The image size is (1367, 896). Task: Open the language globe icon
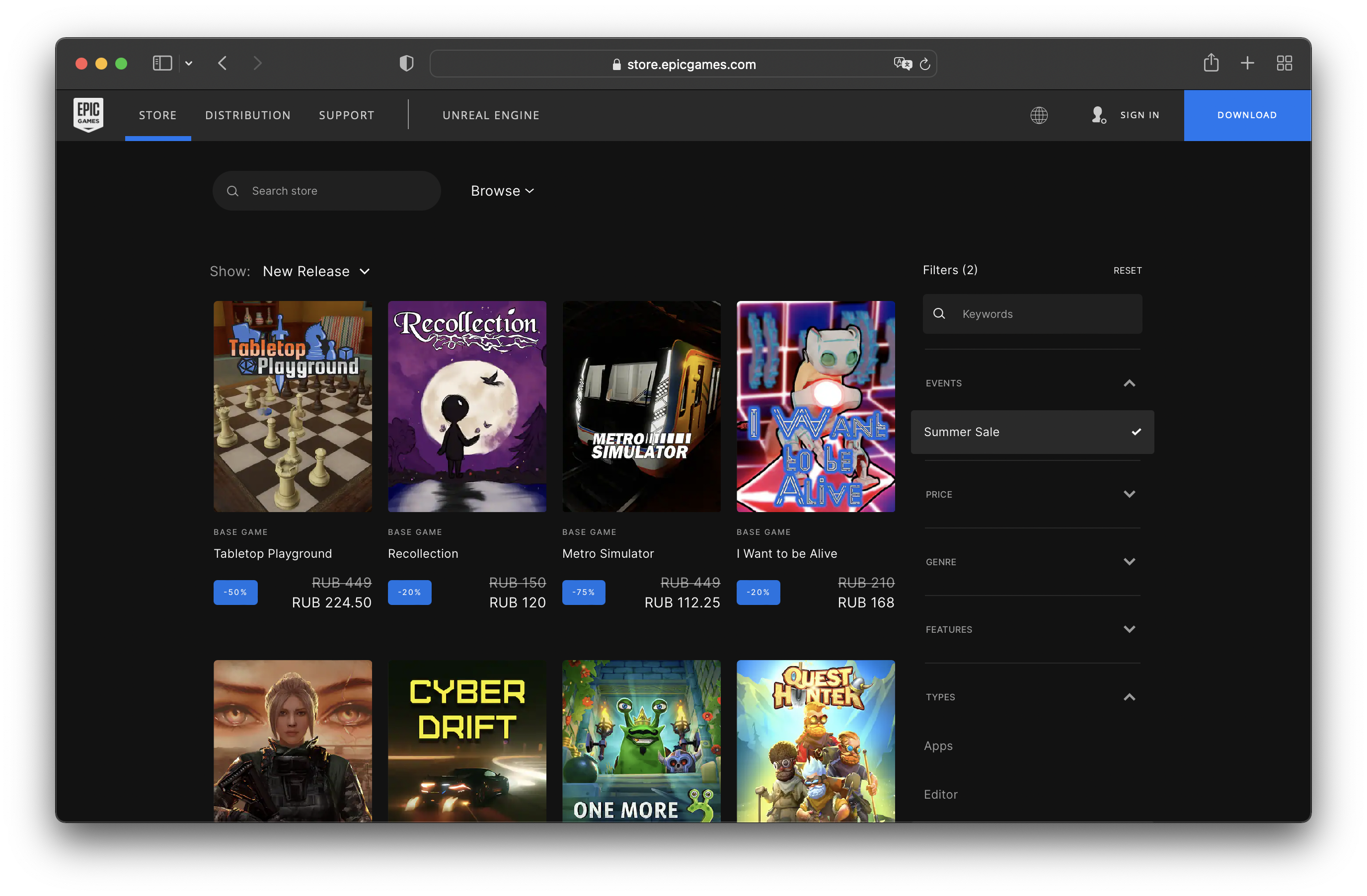tap(1039, 115)
